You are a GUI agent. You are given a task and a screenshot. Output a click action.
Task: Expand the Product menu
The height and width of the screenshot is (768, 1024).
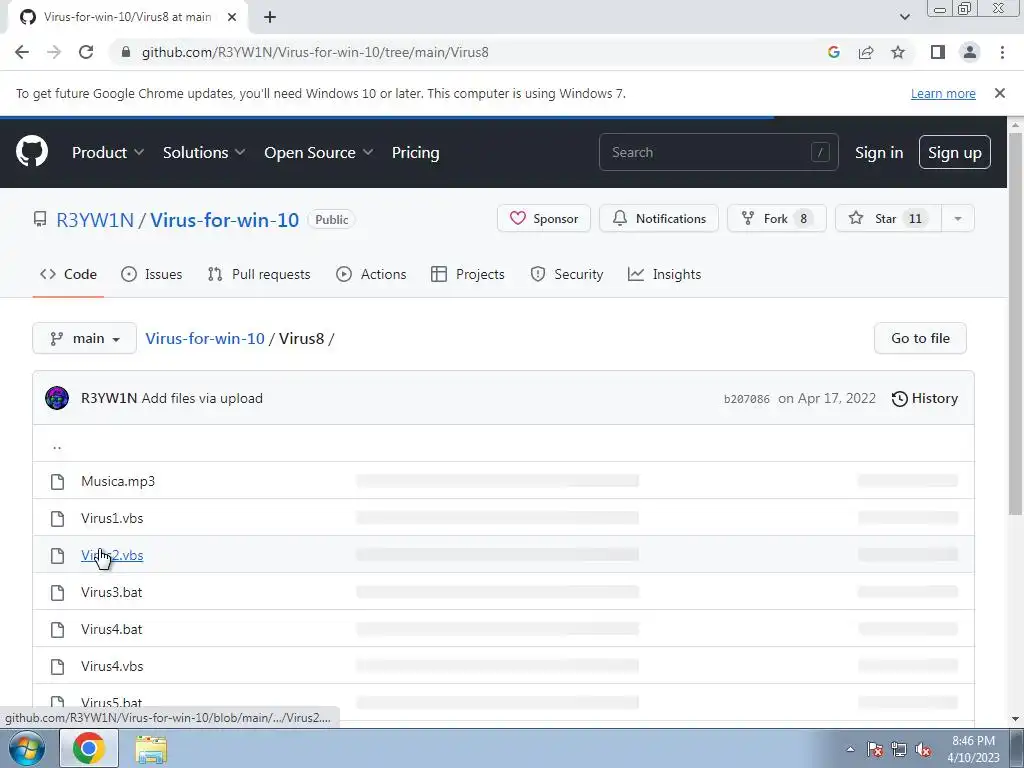coord(108,152)
